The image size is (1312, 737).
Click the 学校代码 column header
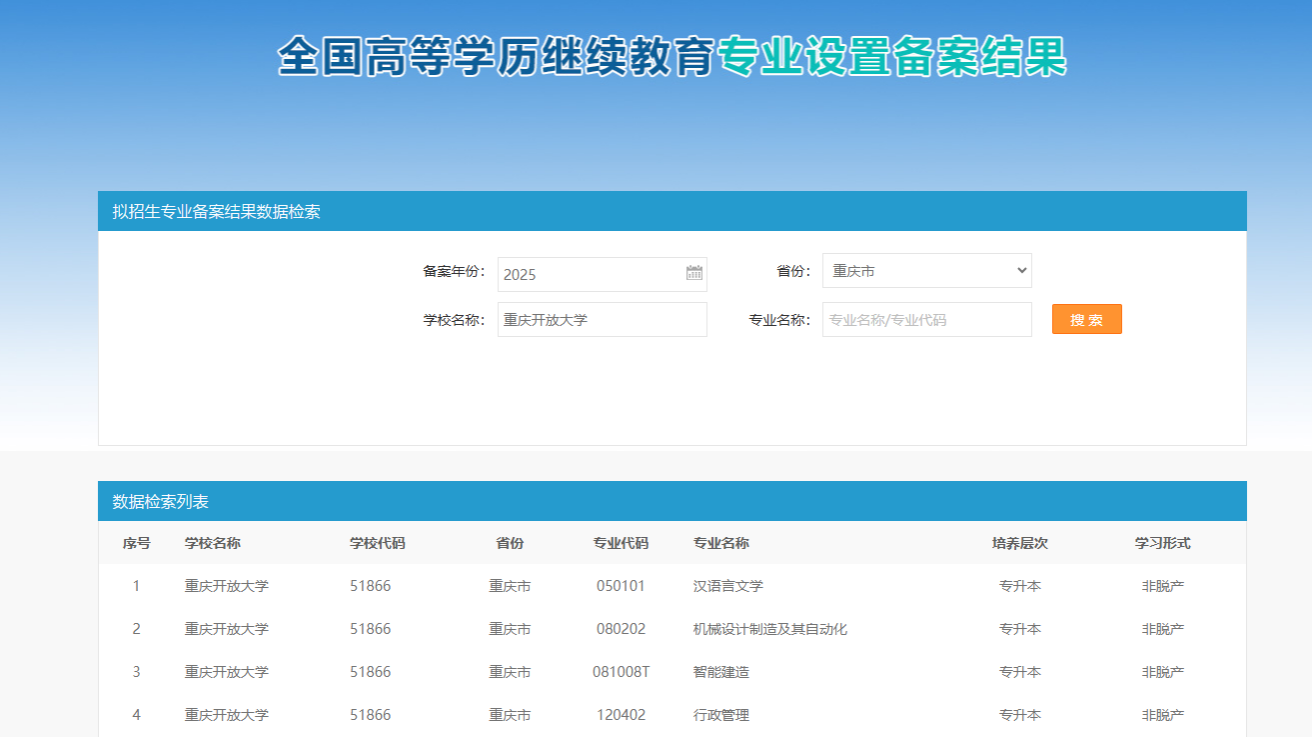[377, 543]
